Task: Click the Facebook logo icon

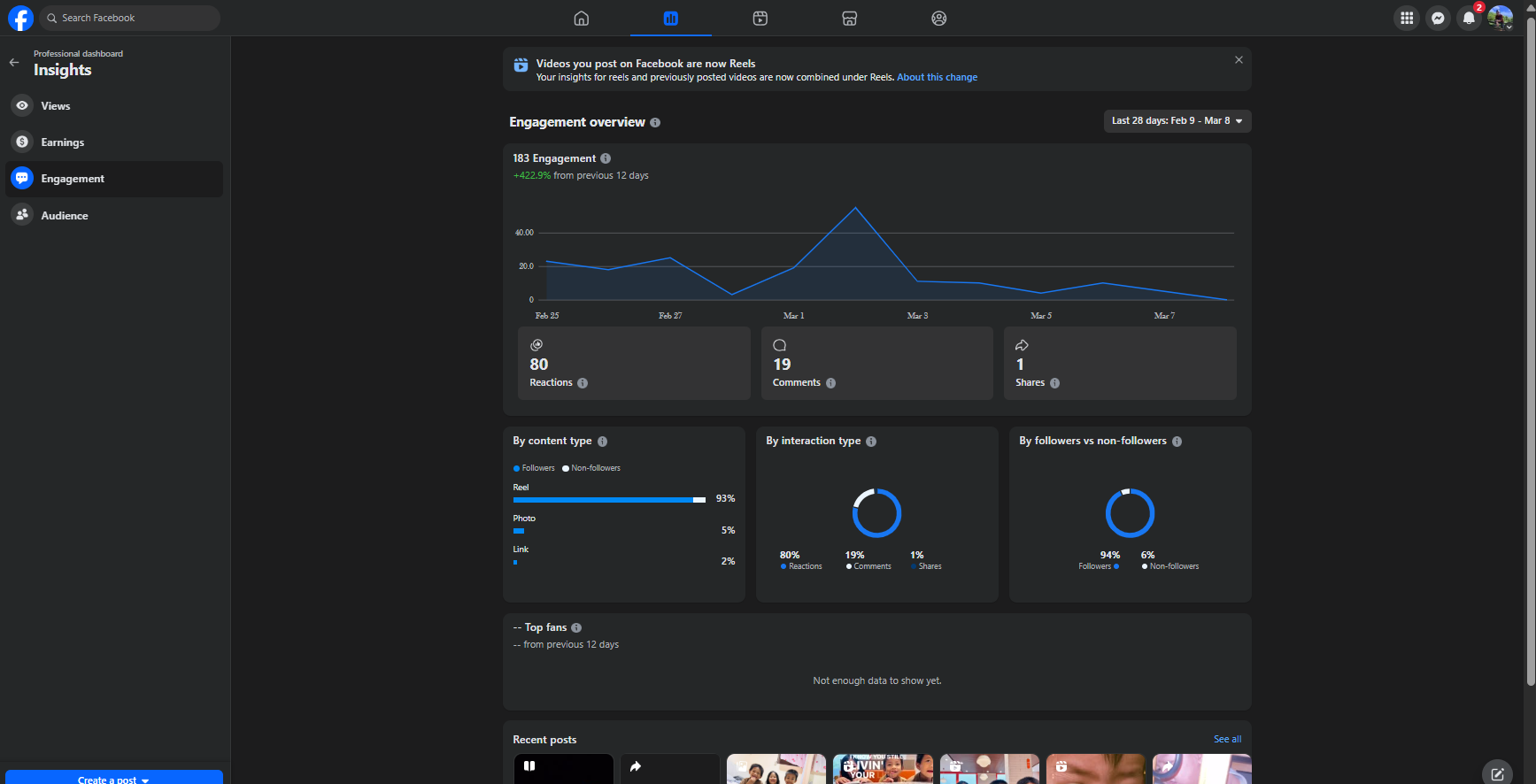Action: click(20, 18)
